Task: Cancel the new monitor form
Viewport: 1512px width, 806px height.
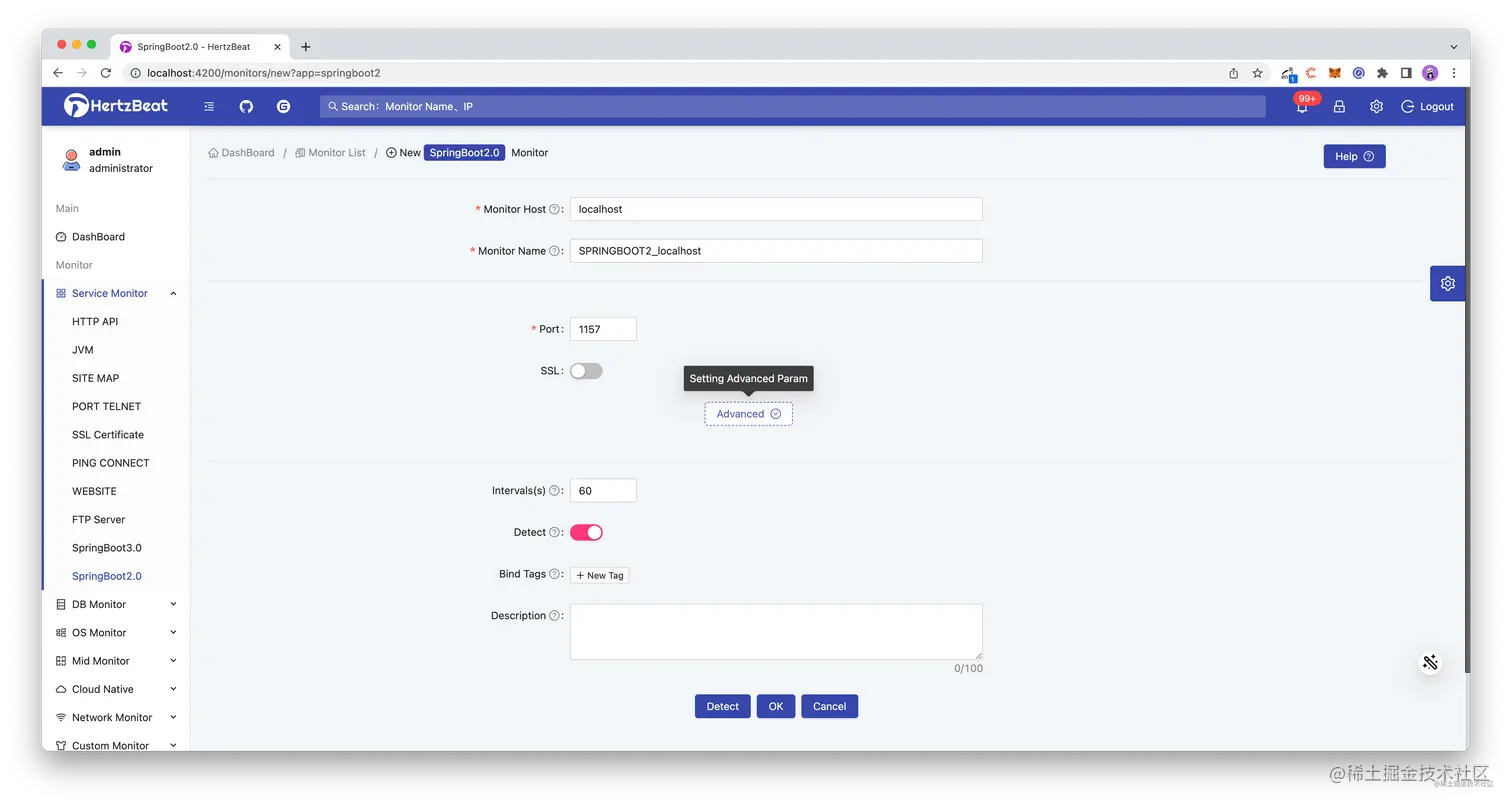Action: coord(830,706)
